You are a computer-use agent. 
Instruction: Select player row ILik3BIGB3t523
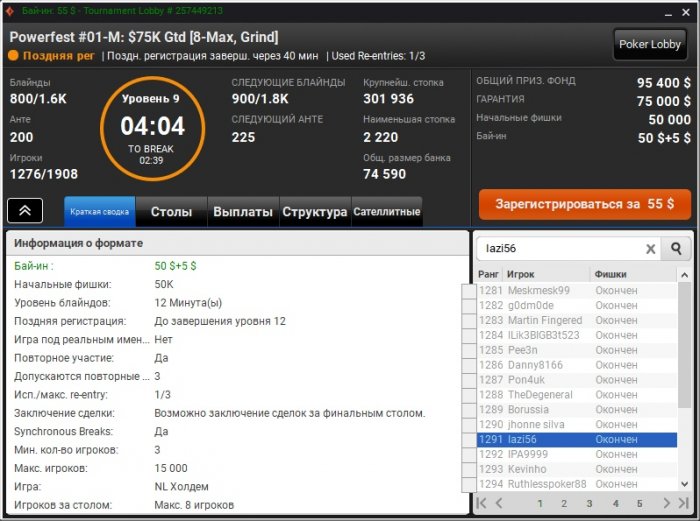tap(577, 335)
